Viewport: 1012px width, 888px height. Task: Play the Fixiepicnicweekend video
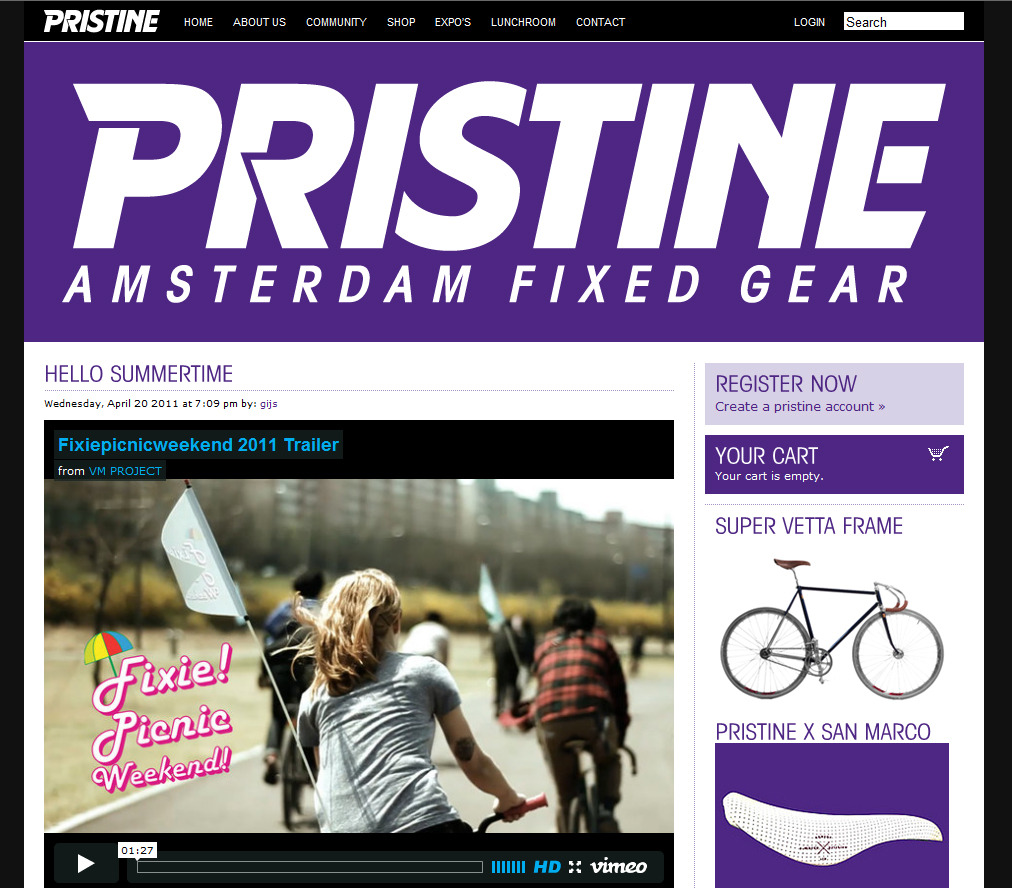(x=86, y=863)
